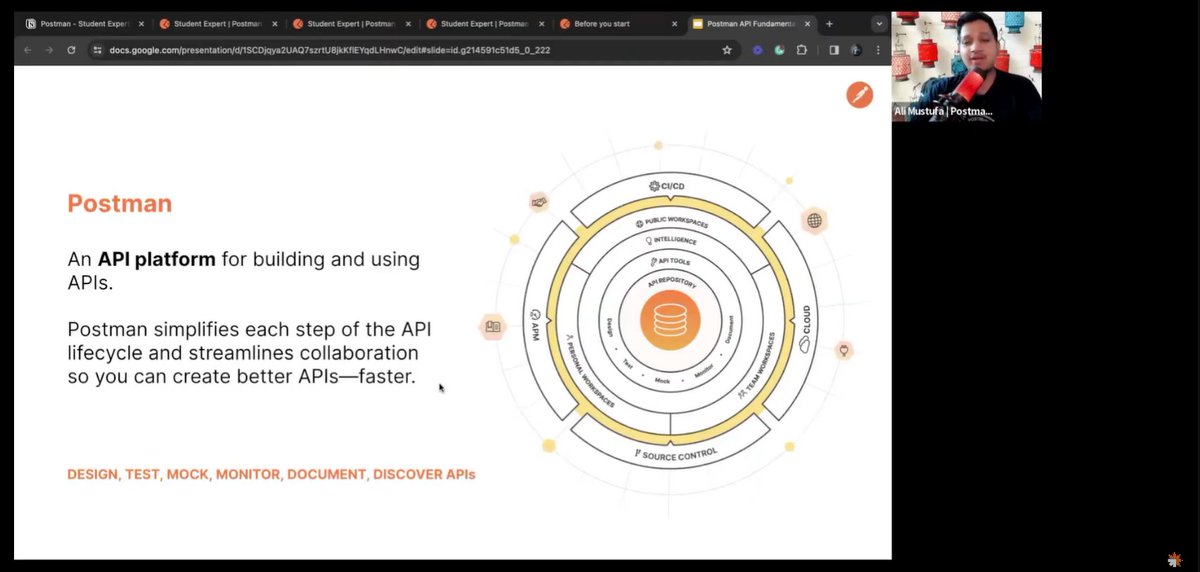Open the tab search dropdown
Viewport: 1200px width, 572px height.
879,23
